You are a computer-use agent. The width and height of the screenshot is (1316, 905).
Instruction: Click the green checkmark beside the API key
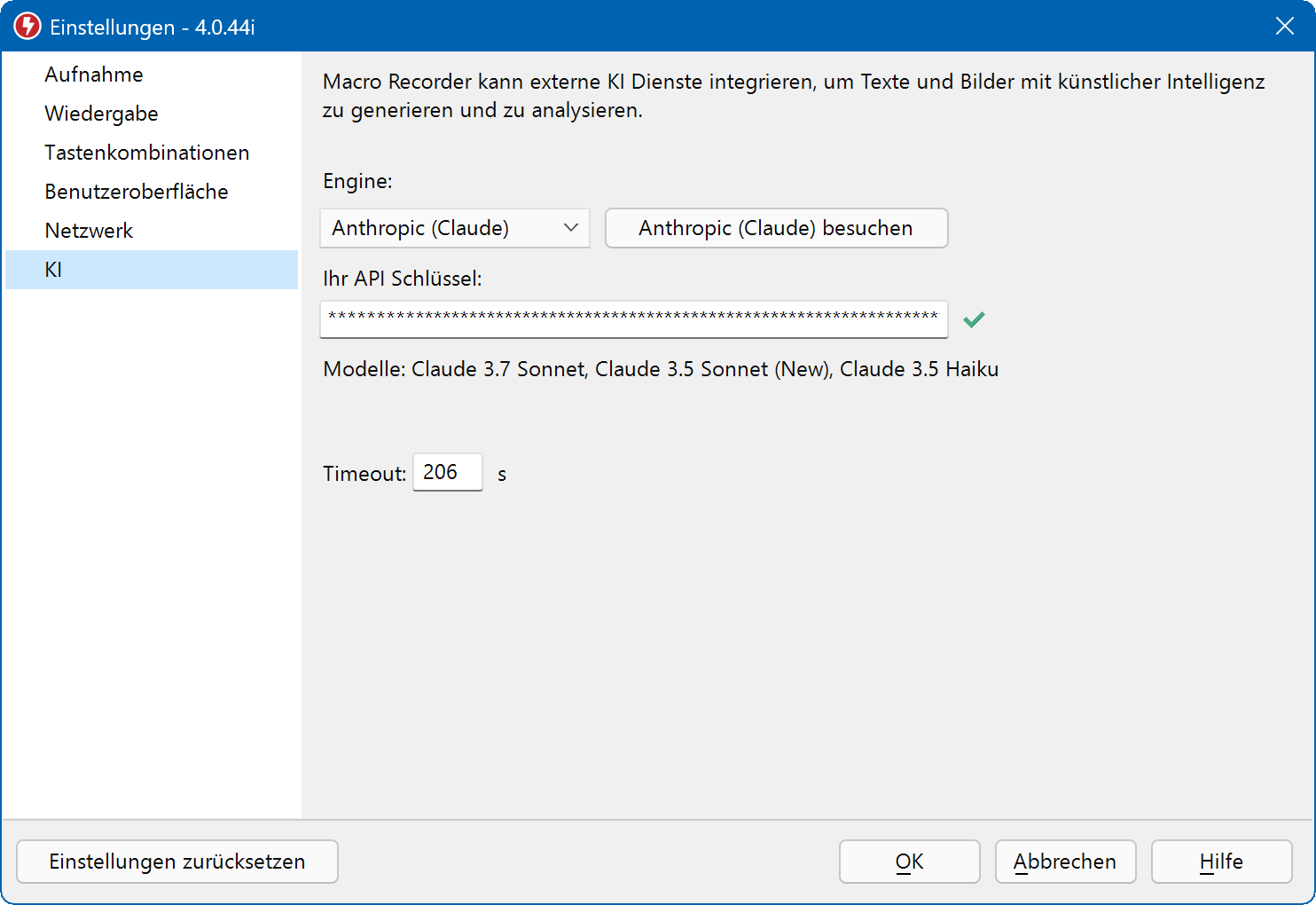pos(974,319)
